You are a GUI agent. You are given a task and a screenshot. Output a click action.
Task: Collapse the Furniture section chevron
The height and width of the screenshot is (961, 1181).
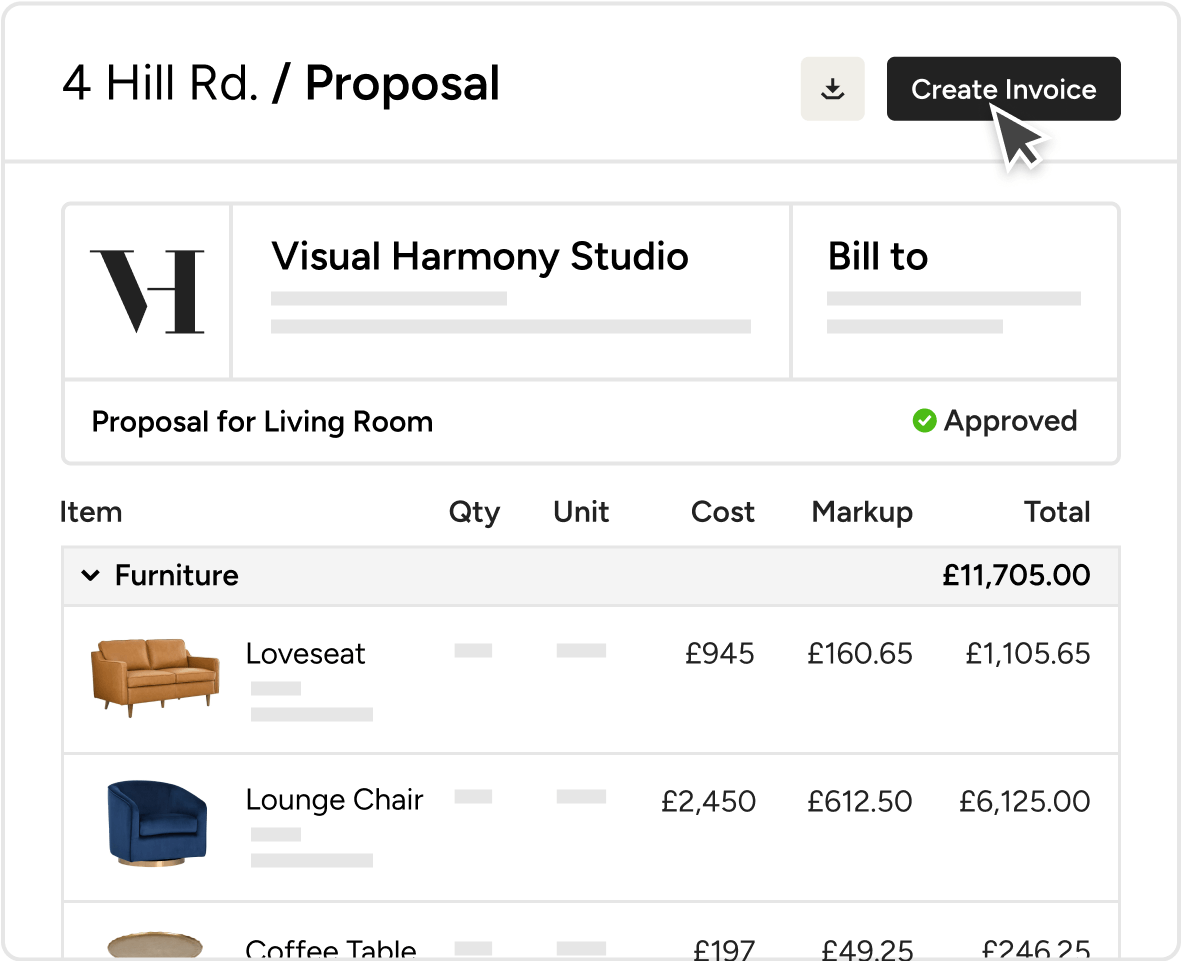click(90, 576)
